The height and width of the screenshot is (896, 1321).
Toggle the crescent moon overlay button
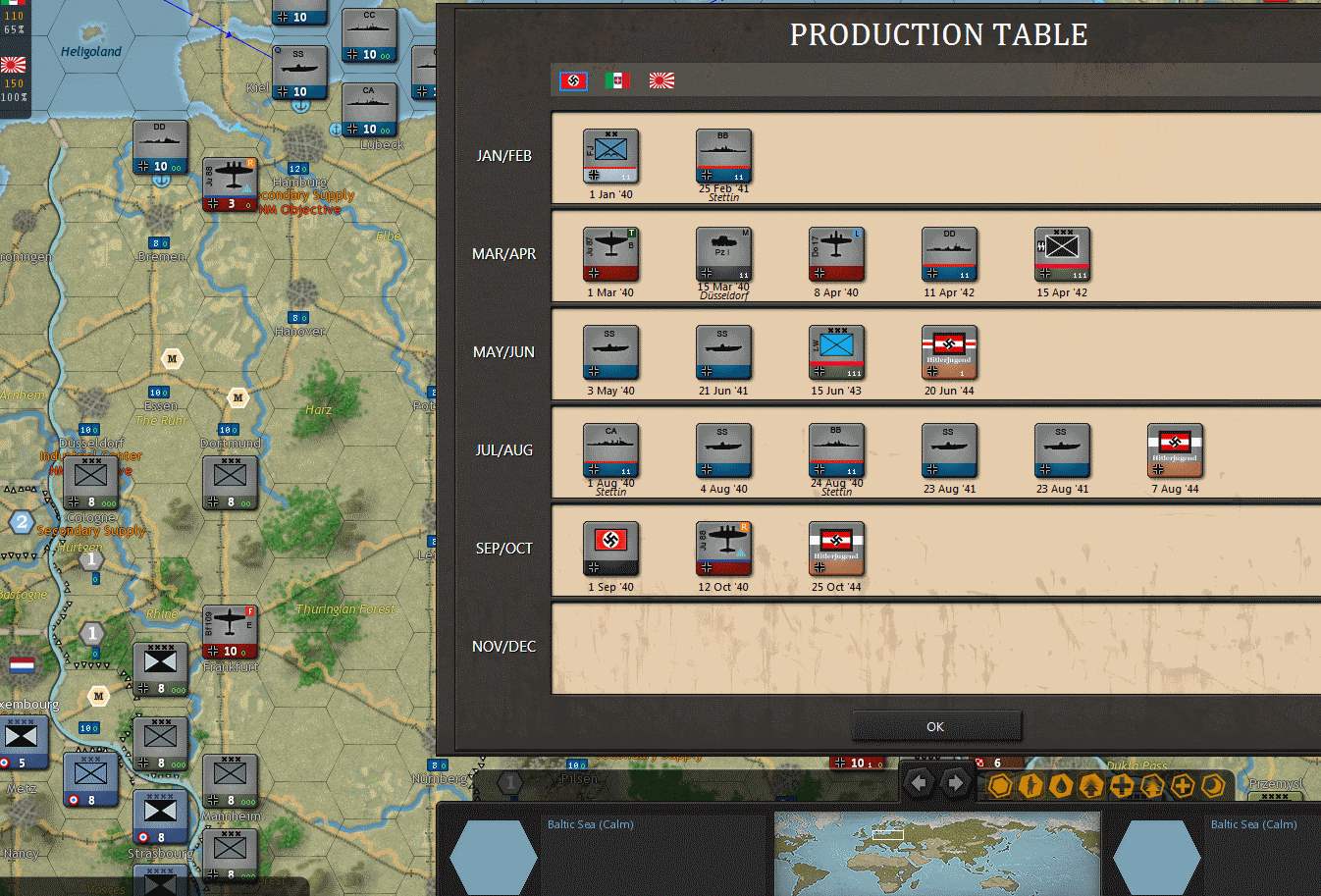coord(1213,786)
